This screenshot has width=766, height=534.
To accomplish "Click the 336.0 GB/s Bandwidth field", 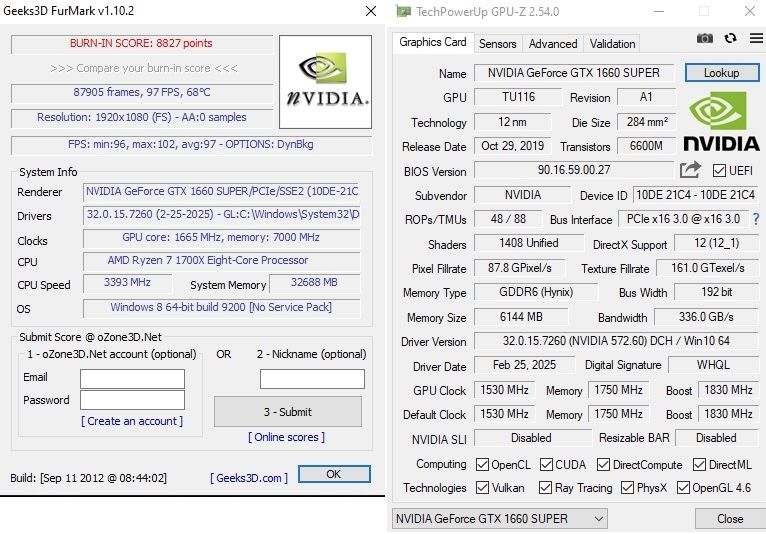I will (x=706, y=317).
